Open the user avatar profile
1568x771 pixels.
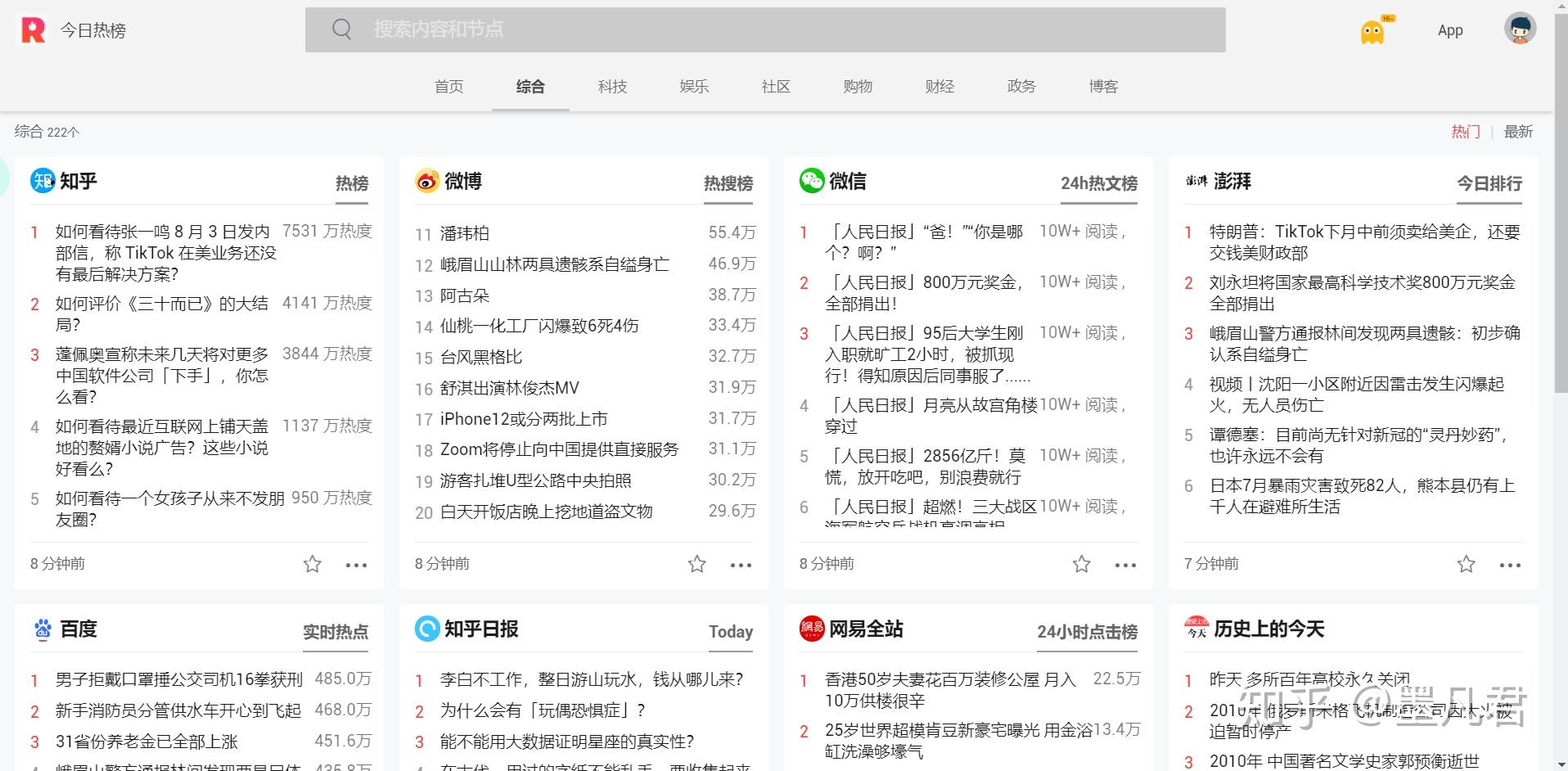[1520, 29]
